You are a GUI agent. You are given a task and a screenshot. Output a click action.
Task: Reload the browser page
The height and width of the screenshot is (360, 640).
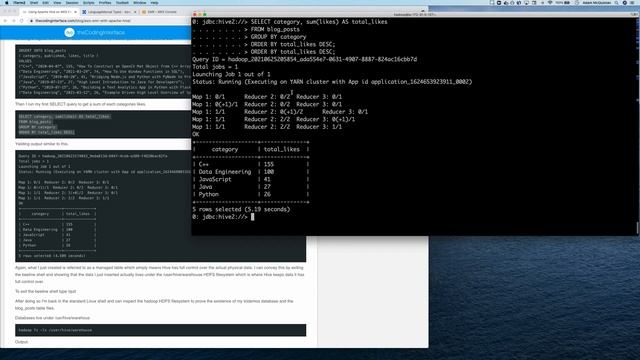click(22, 21)
